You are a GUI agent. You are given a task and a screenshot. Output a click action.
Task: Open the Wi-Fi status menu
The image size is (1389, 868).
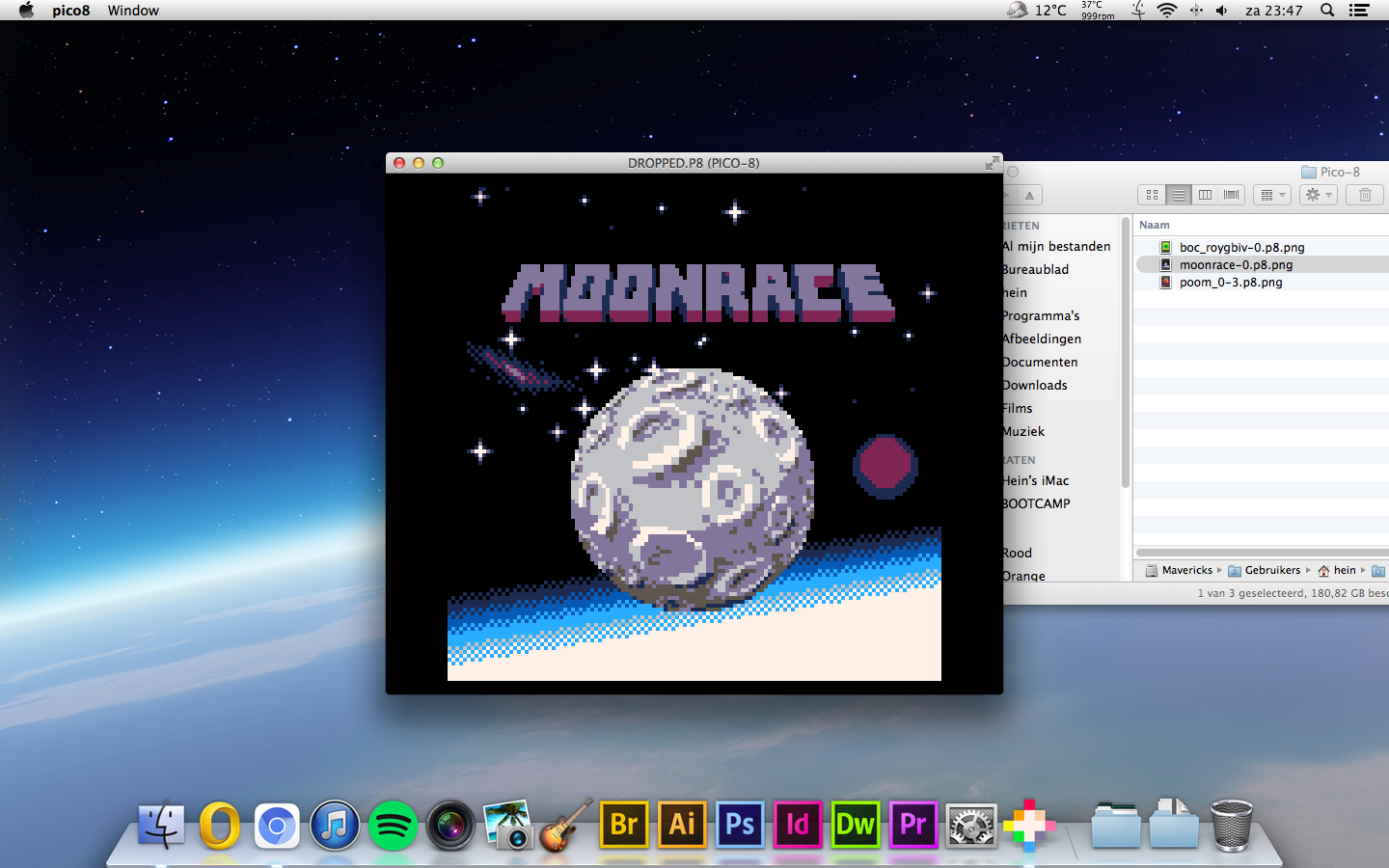pyautogui.click(x=1167, y=11)
